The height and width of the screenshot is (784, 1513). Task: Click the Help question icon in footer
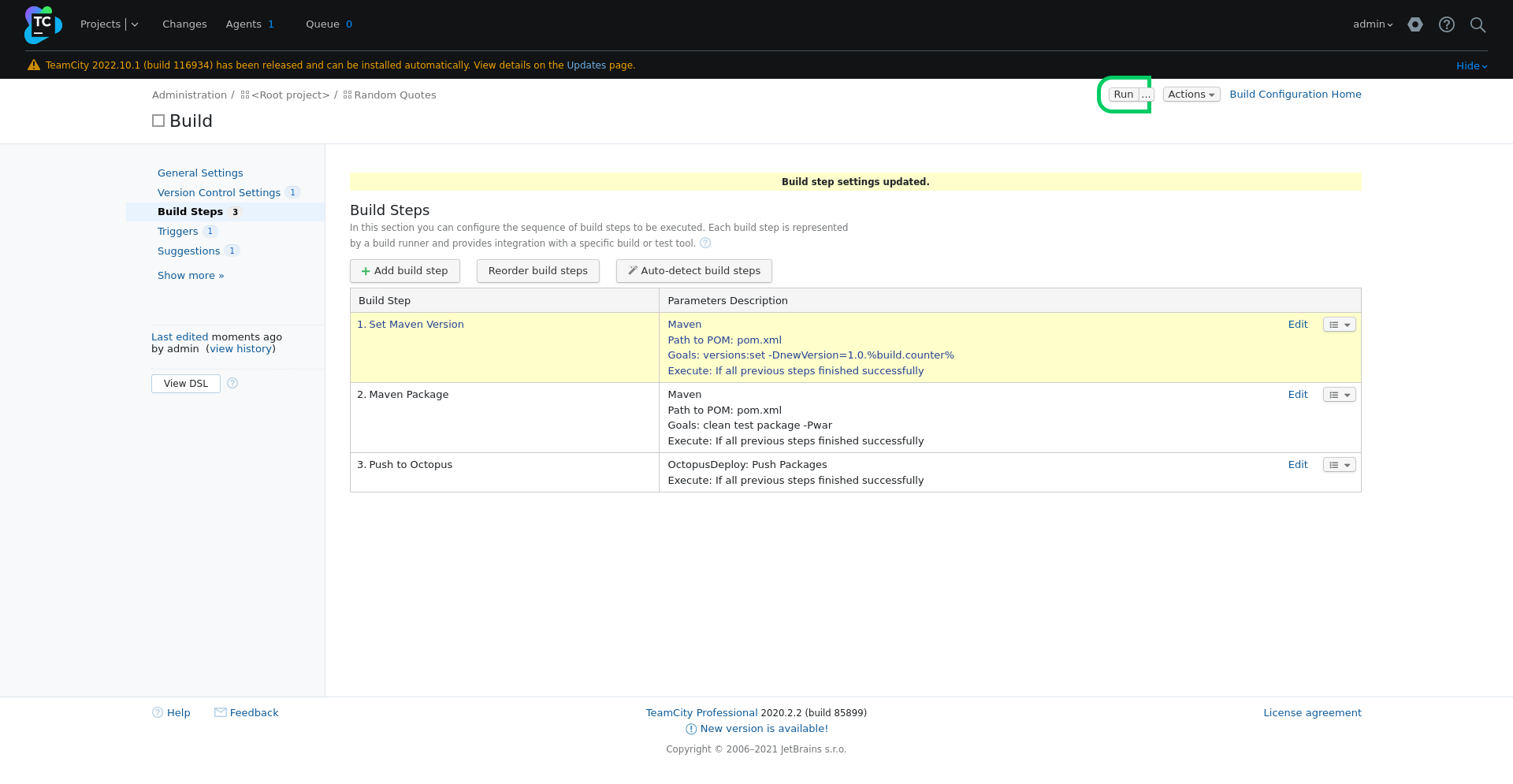pyautogui.click(x=158, y=712)
